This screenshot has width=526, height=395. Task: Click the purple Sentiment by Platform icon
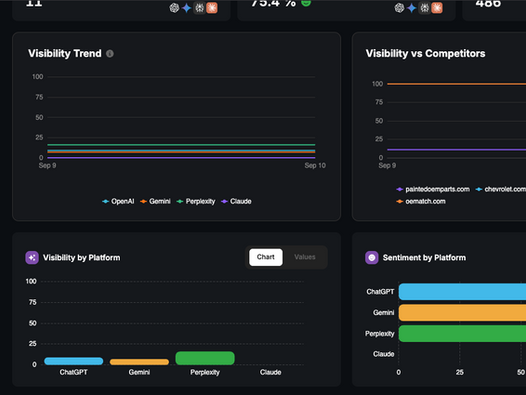pos(372,258)
